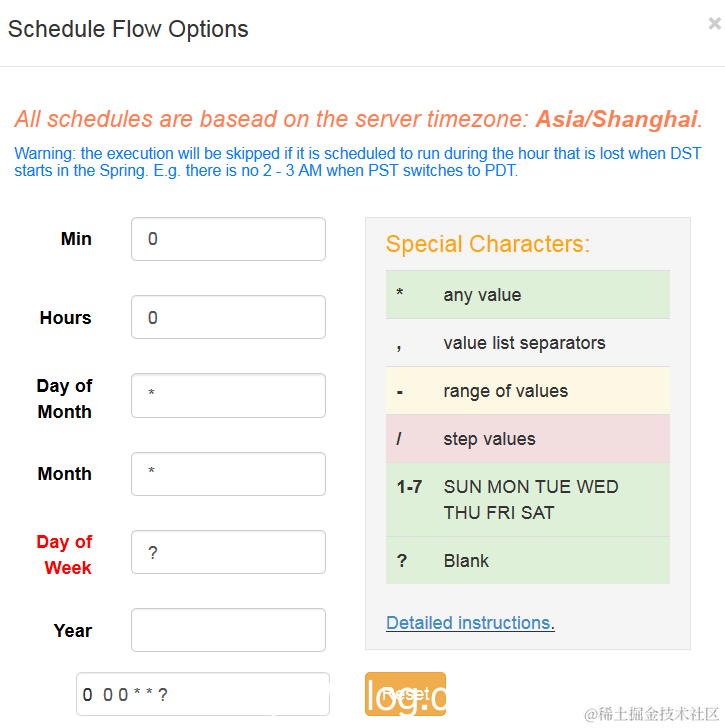Image resolution: width=725 pixels, height=728 pixels.
Task: Pick the 'range of values' row
Action: (x=527, y=391)
